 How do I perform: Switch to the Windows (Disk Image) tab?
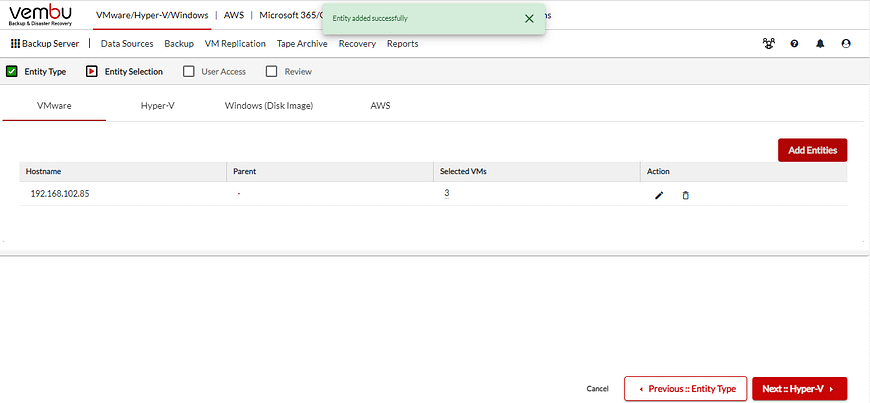tap(268, 105)
